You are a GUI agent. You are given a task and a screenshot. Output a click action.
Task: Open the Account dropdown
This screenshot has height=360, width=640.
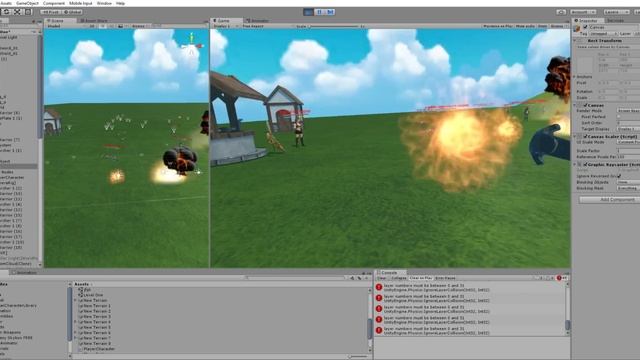click(583, 12)
